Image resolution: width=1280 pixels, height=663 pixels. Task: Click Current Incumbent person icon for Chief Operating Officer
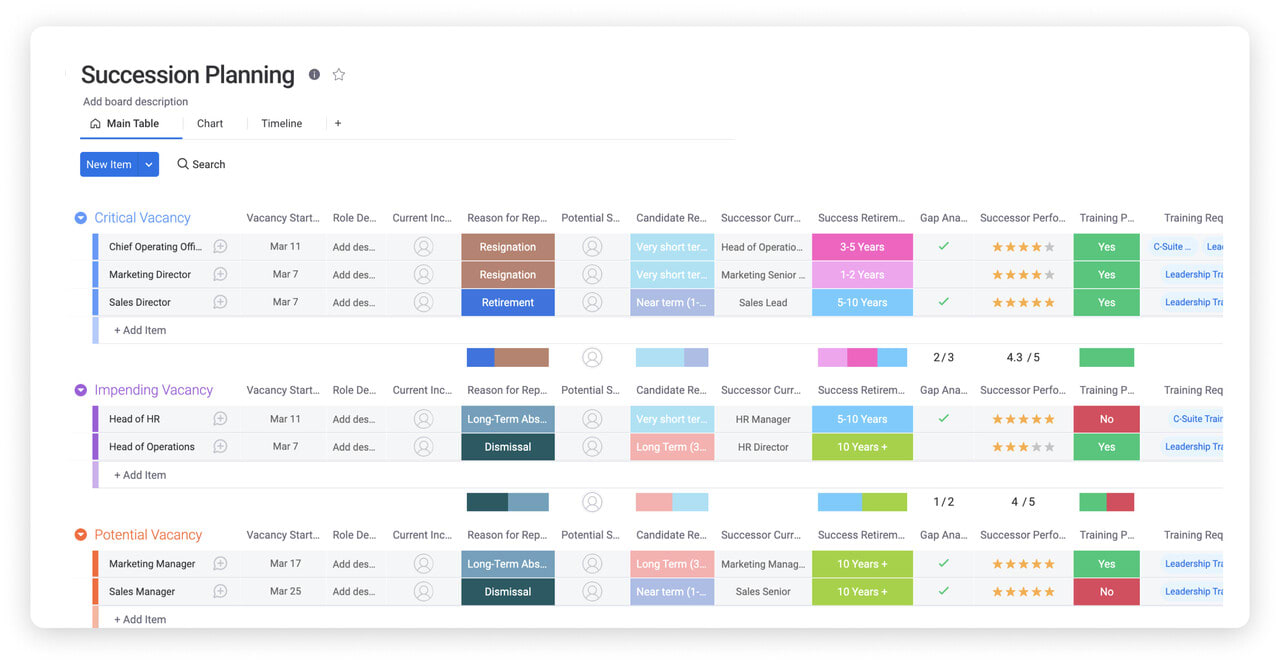point(423,247)
